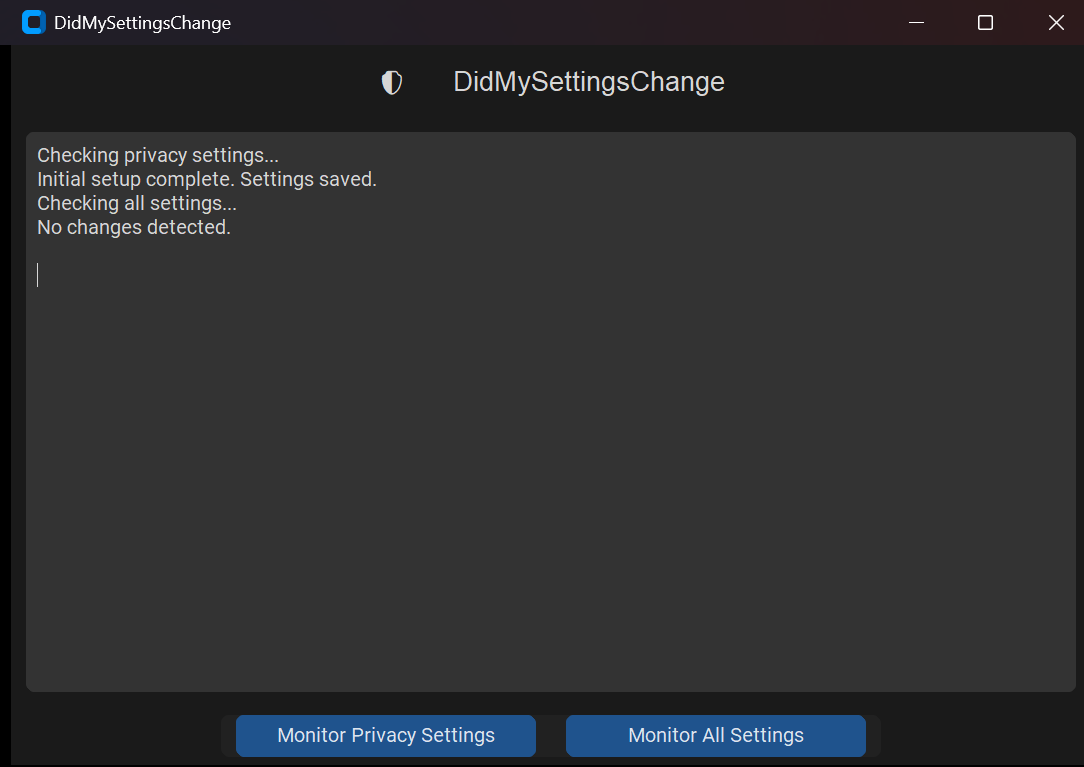Click the shield logo in the header

click(x=392, y=83)
